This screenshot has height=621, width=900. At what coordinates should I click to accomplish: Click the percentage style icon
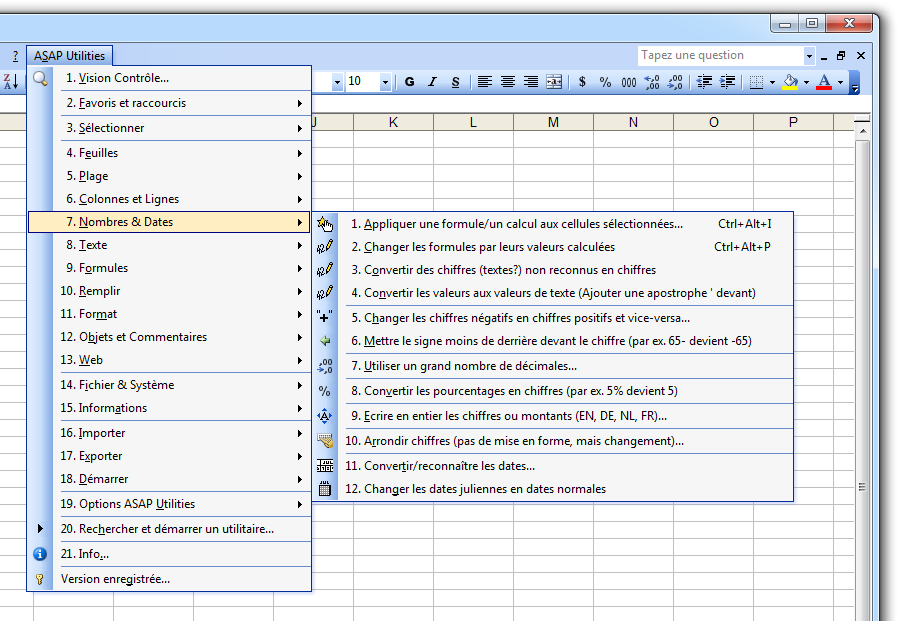click(604, 82)
